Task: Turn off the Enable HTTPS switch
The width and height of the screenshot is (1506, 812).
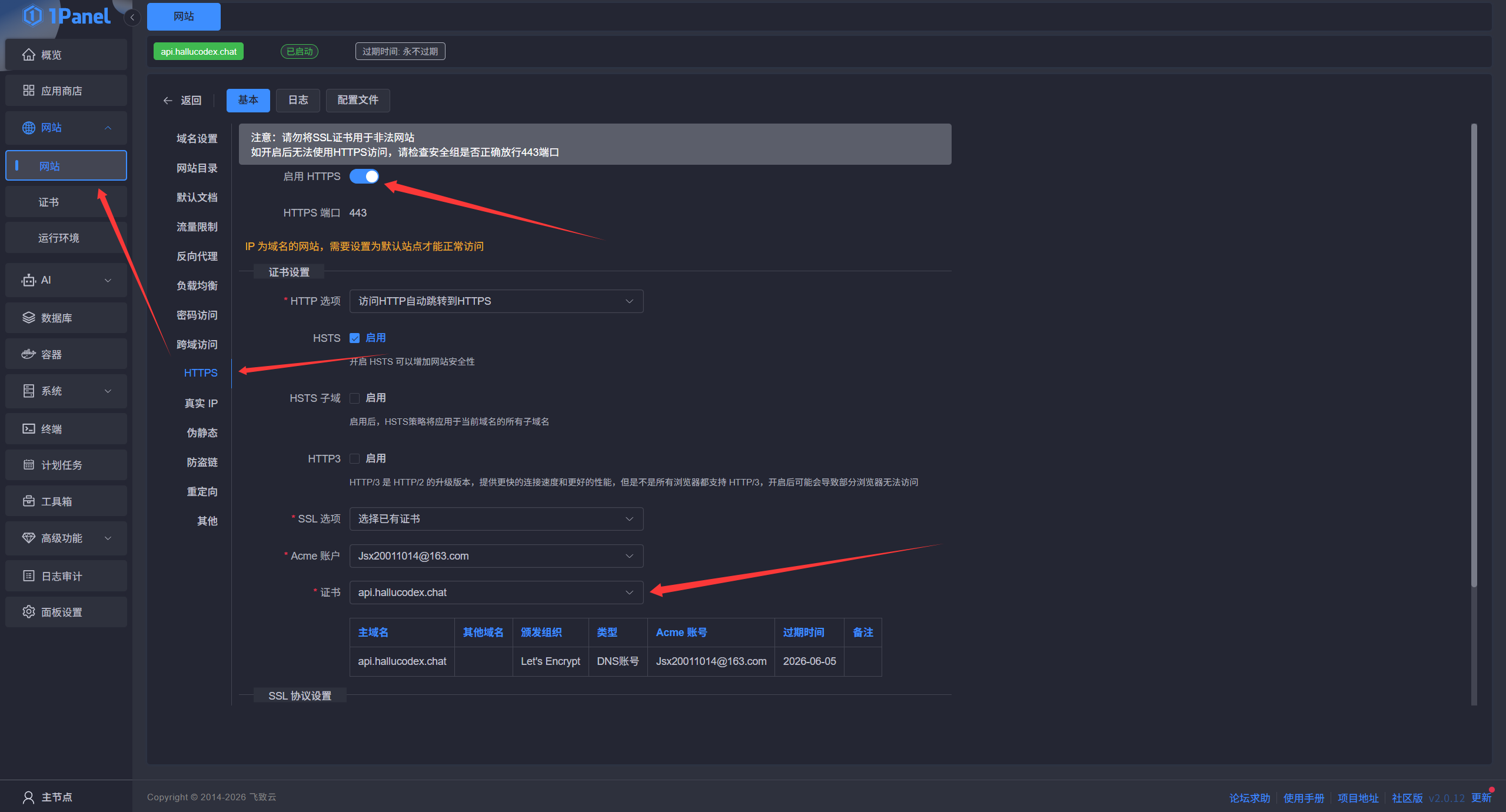Action: coord(364,177)
